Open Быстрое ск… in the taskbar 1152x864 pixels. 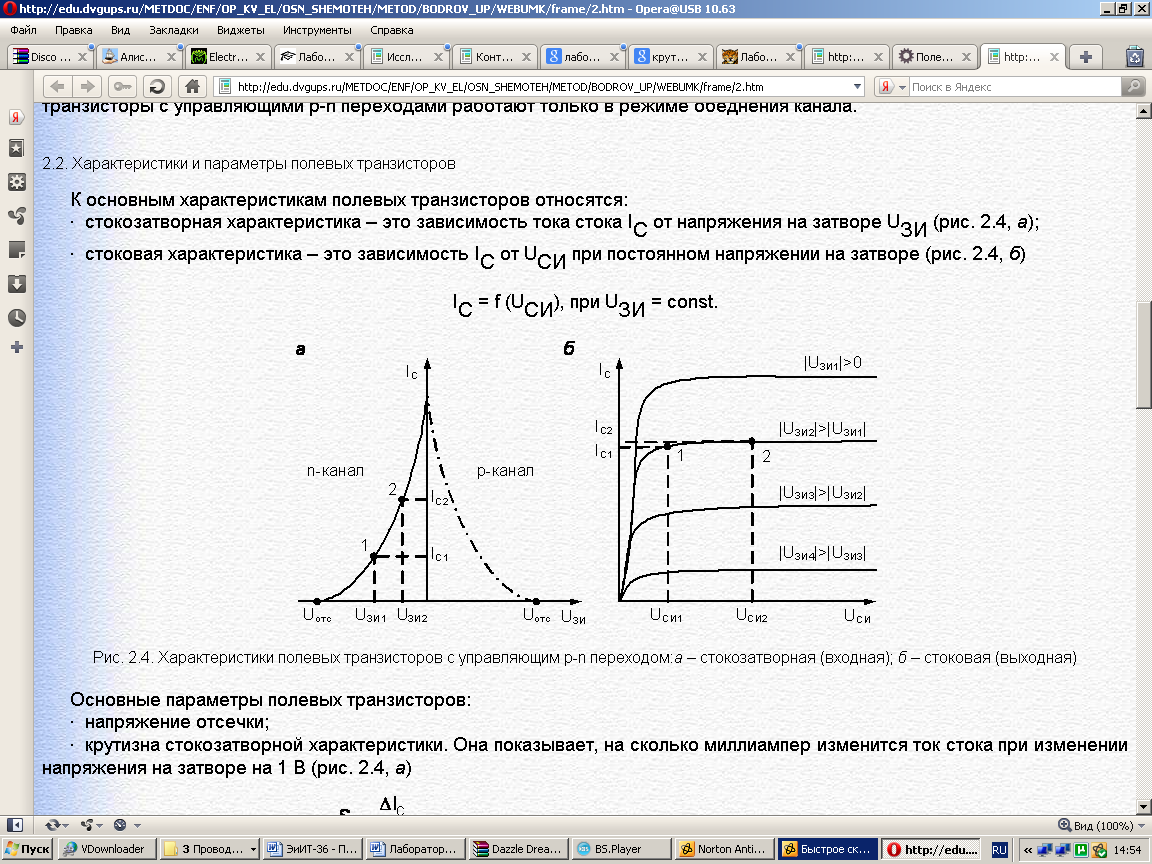(827, 849)
